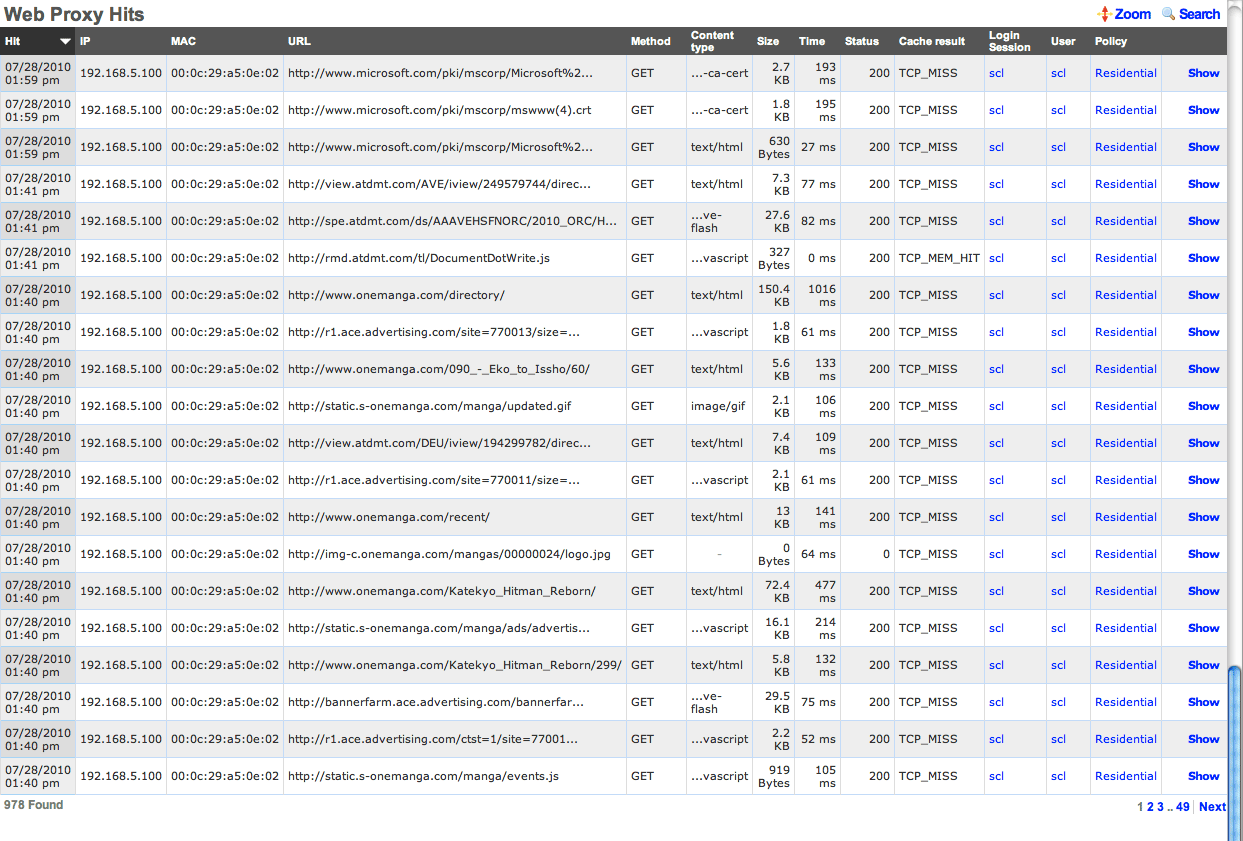1243x841 pixels.
Task: Select URL www.onemanga.com/recent/
Action: 388,517
